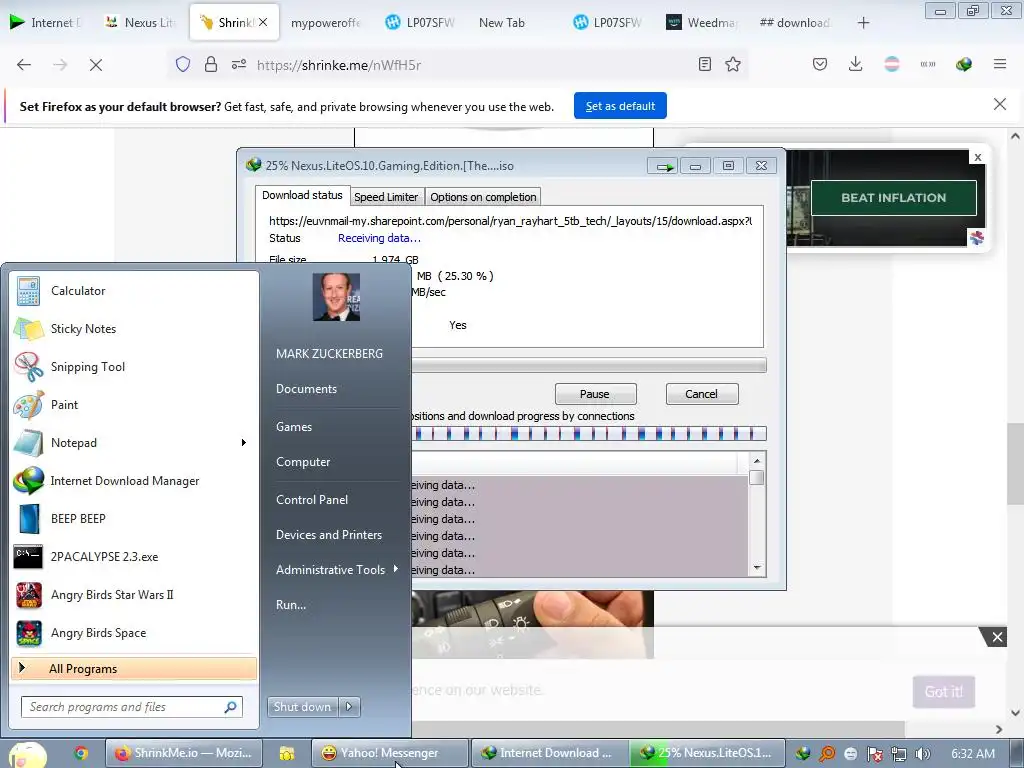Expand Administrative Tools submenu arrow

[x=396, y=569]
